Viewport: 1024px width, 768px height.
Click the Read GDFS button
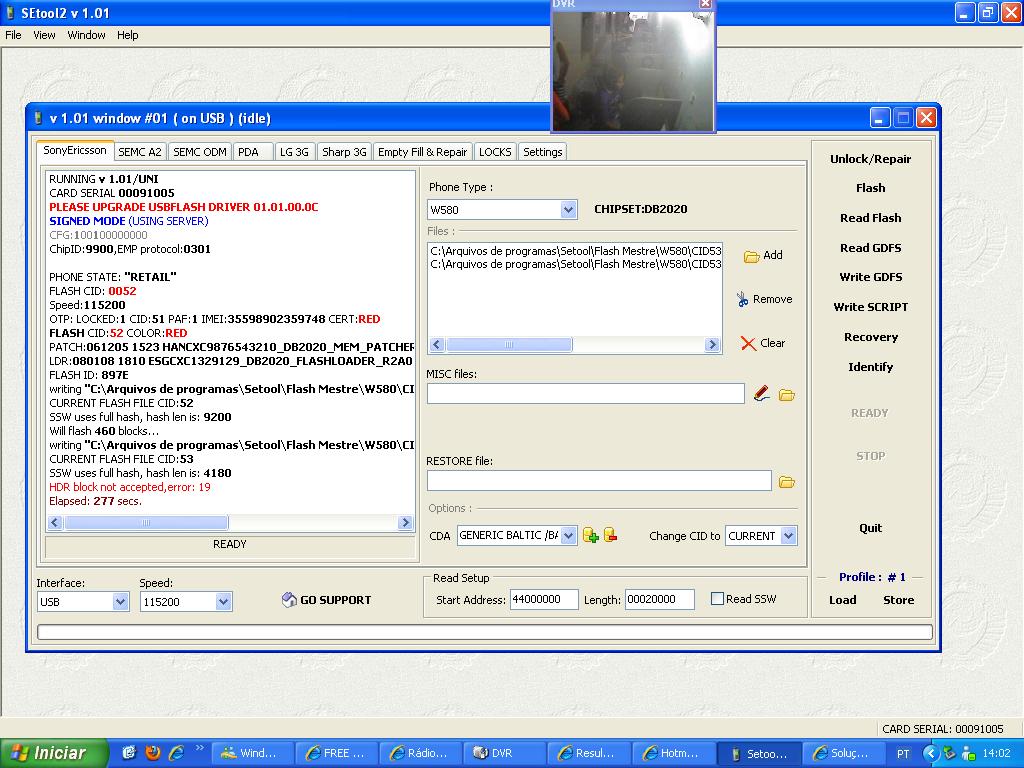tap(870, 248)
